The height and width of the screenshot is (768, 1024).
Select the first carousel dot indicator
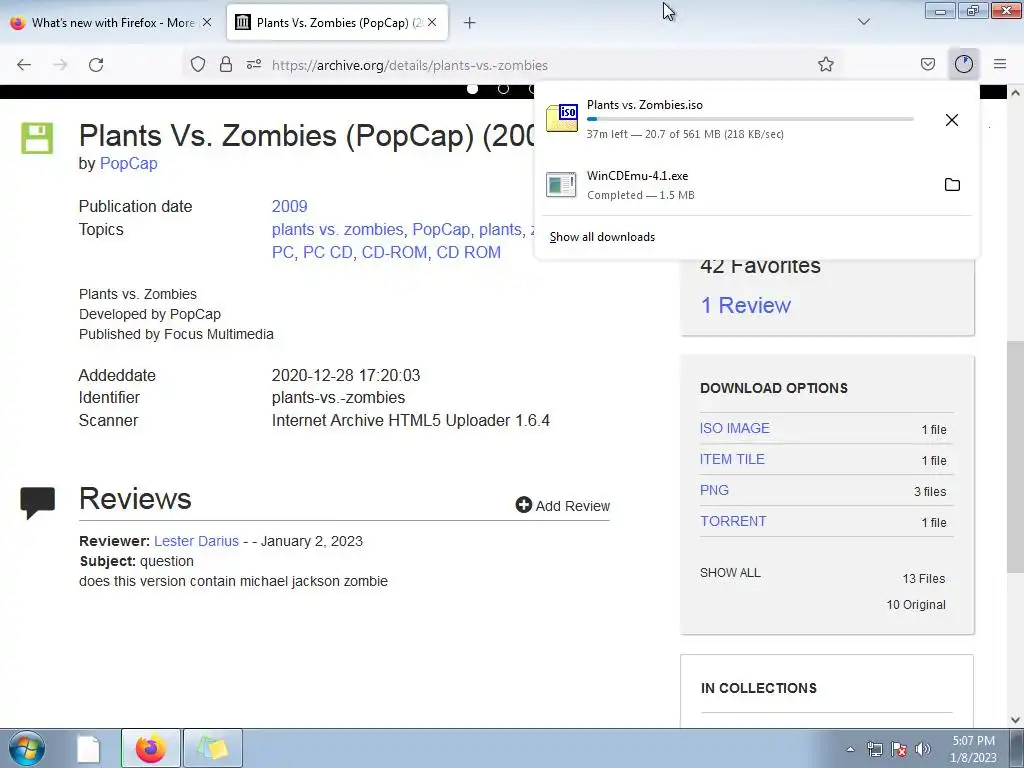(472, 89)
